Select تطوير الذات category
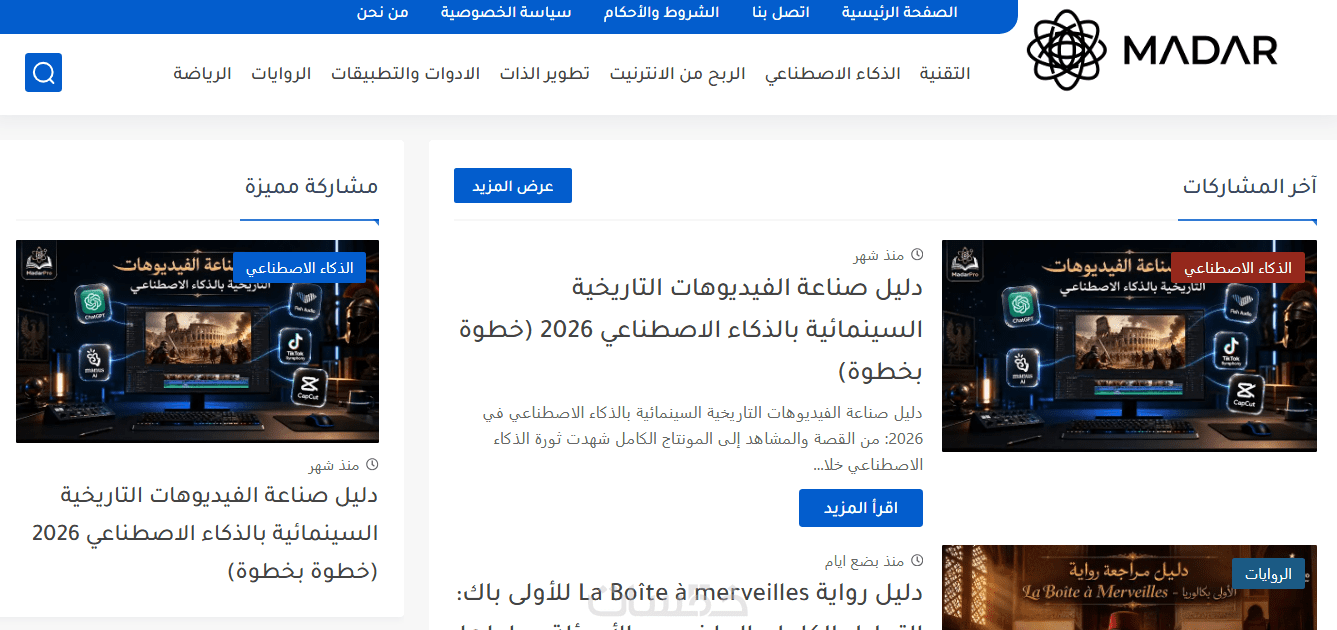 click(x=545, y=74)
